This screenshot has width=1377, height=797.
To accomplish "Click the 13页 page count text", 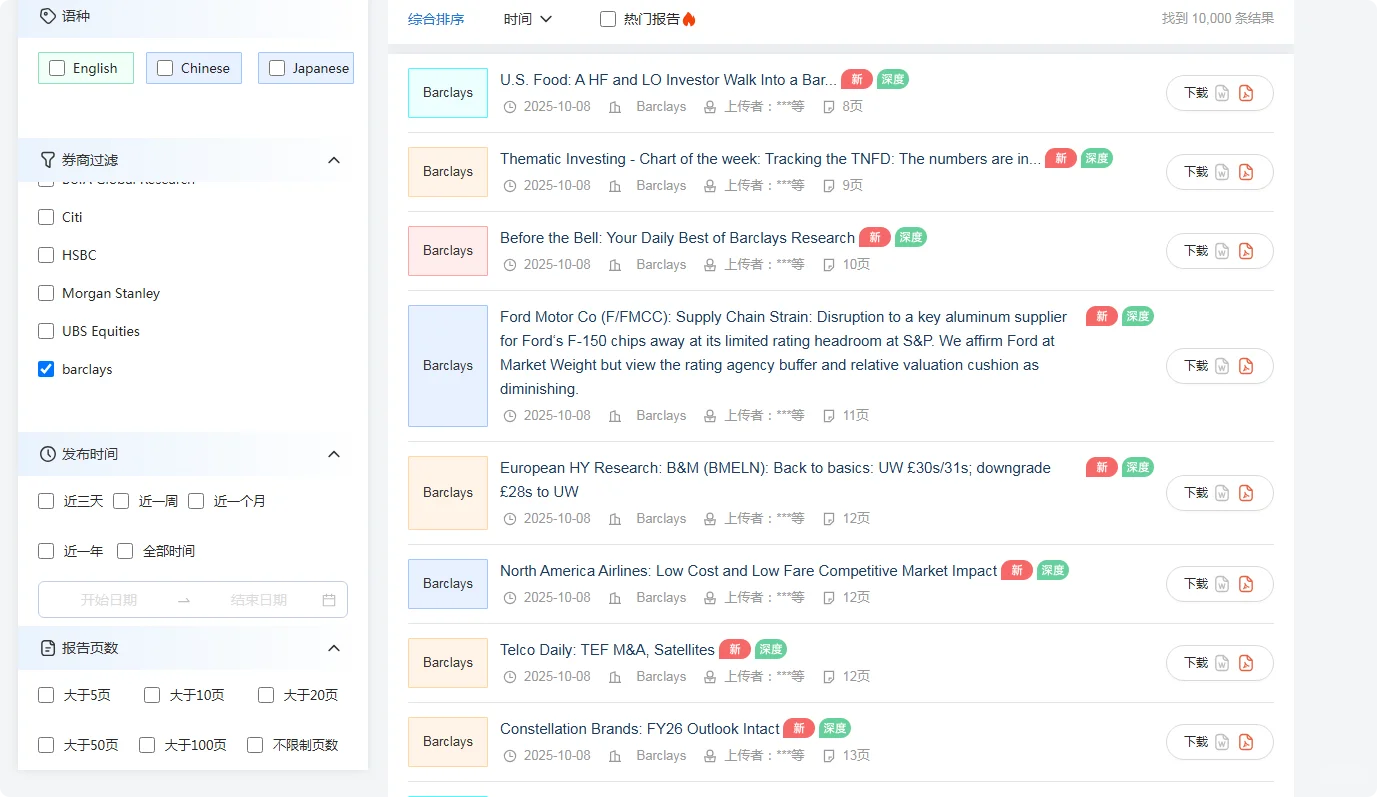I will click(x=856, y=756).
